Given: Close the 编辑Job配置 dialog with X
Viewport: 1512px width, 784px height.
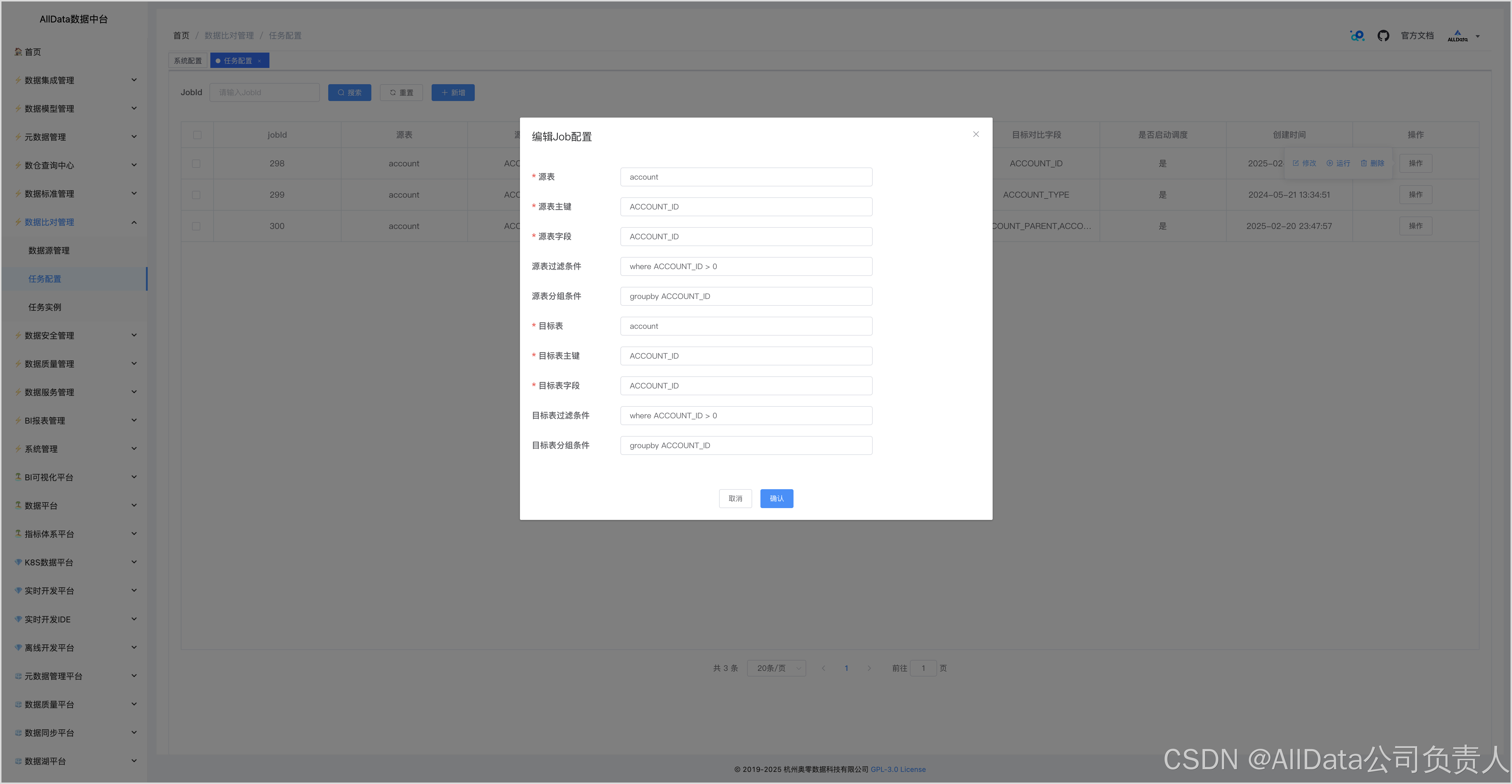Looking at the screenshot, I should (976, 134).
